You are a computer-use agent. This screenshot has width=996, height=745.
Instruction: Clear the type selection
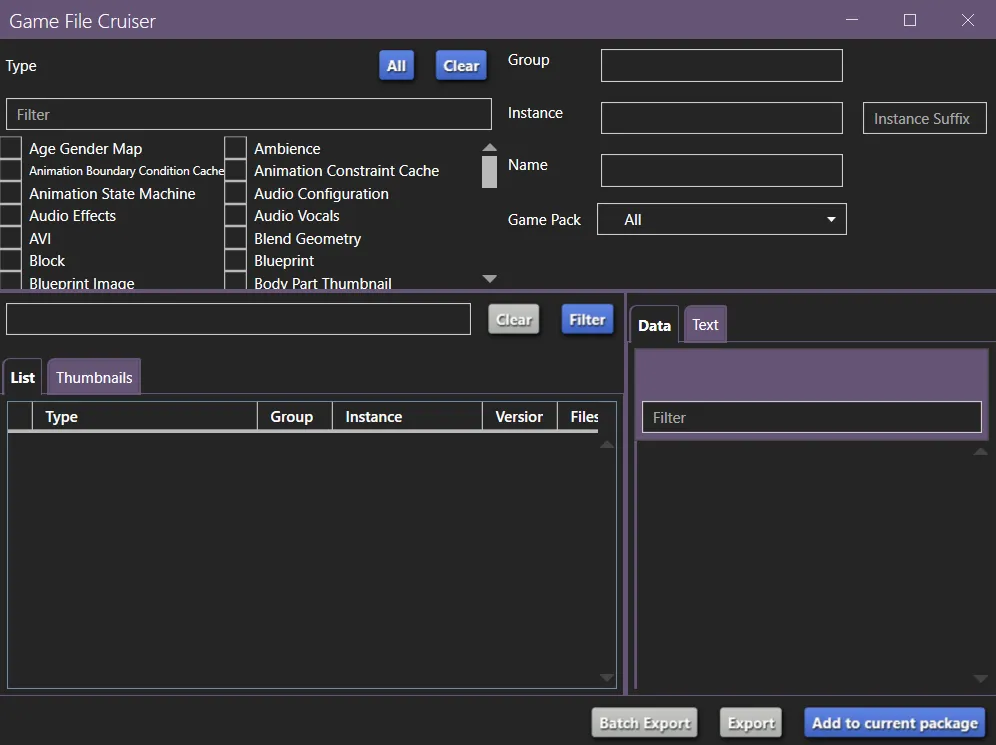(461, 65)
